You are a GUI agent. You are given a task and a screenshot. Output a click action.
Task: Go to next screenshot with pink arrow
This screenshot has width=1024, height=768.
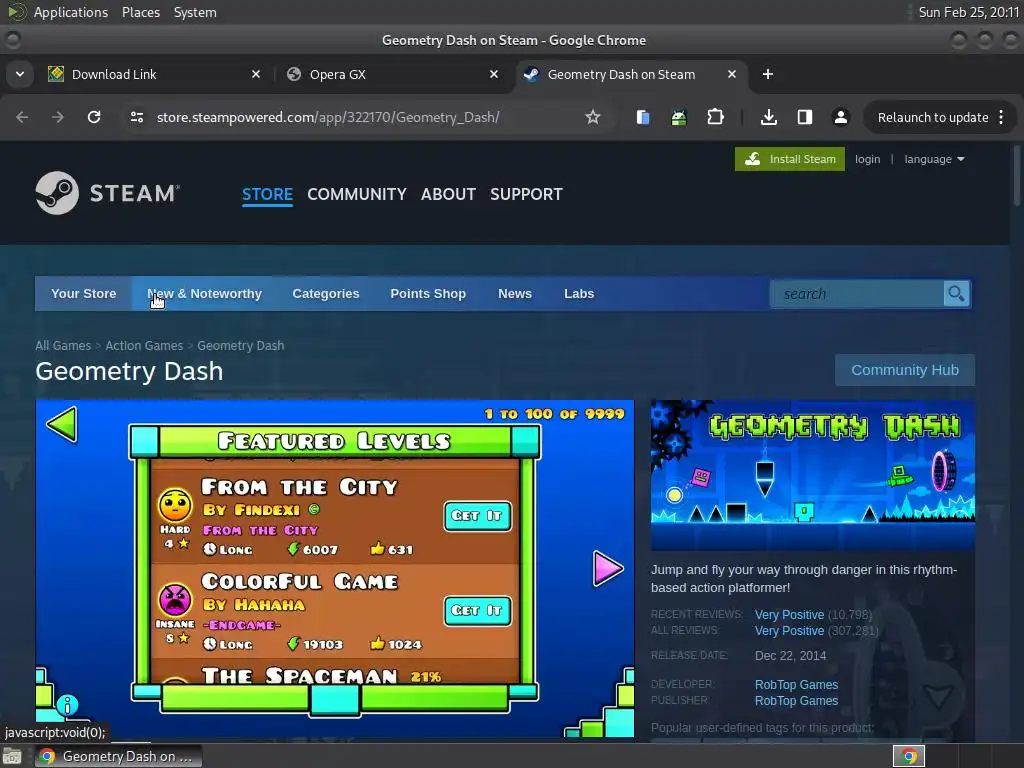click(607, 568)
